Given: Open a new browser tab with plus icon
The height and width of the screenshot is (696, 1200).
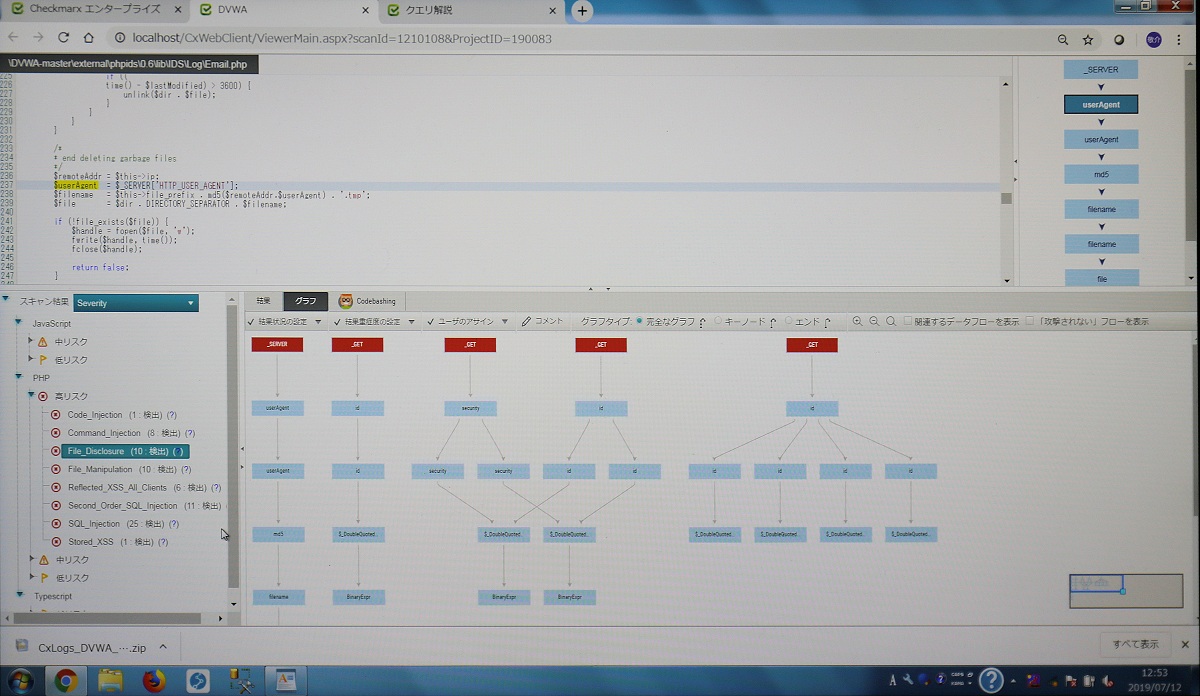Looking at the screenshot, I should click(582, 11).
